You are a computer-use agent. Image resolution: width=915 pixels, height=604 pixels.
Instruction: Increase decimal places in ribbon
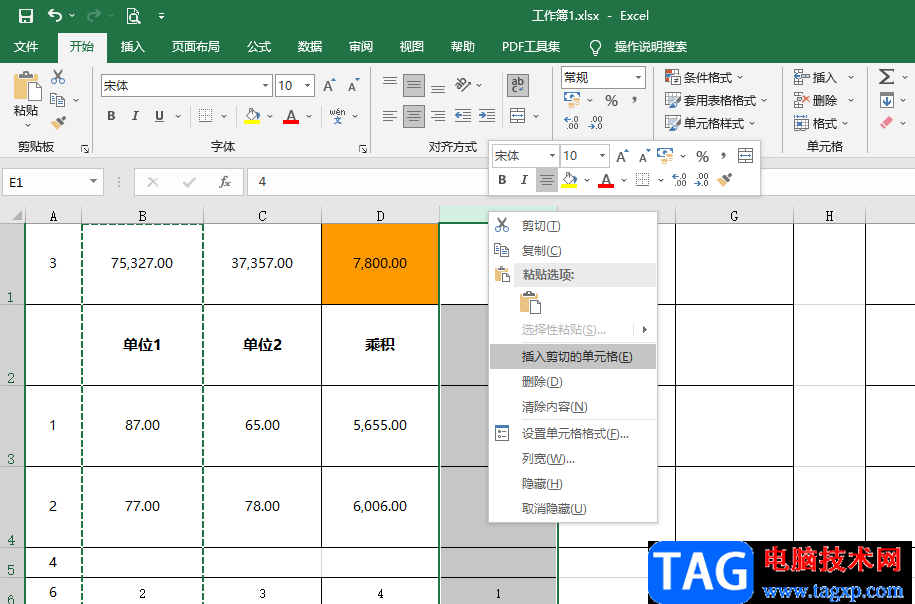click(571, 123)
